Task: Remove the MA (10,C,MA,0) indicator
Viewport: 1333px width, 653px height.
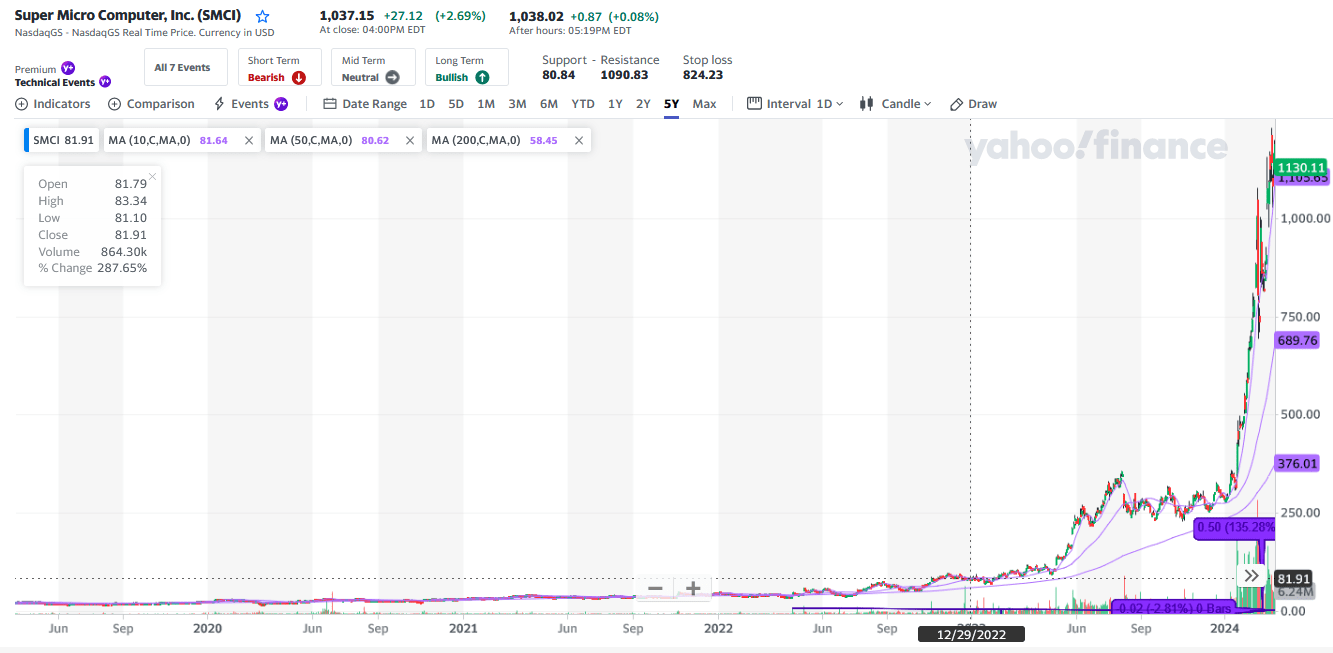Action: click(248, 141)
